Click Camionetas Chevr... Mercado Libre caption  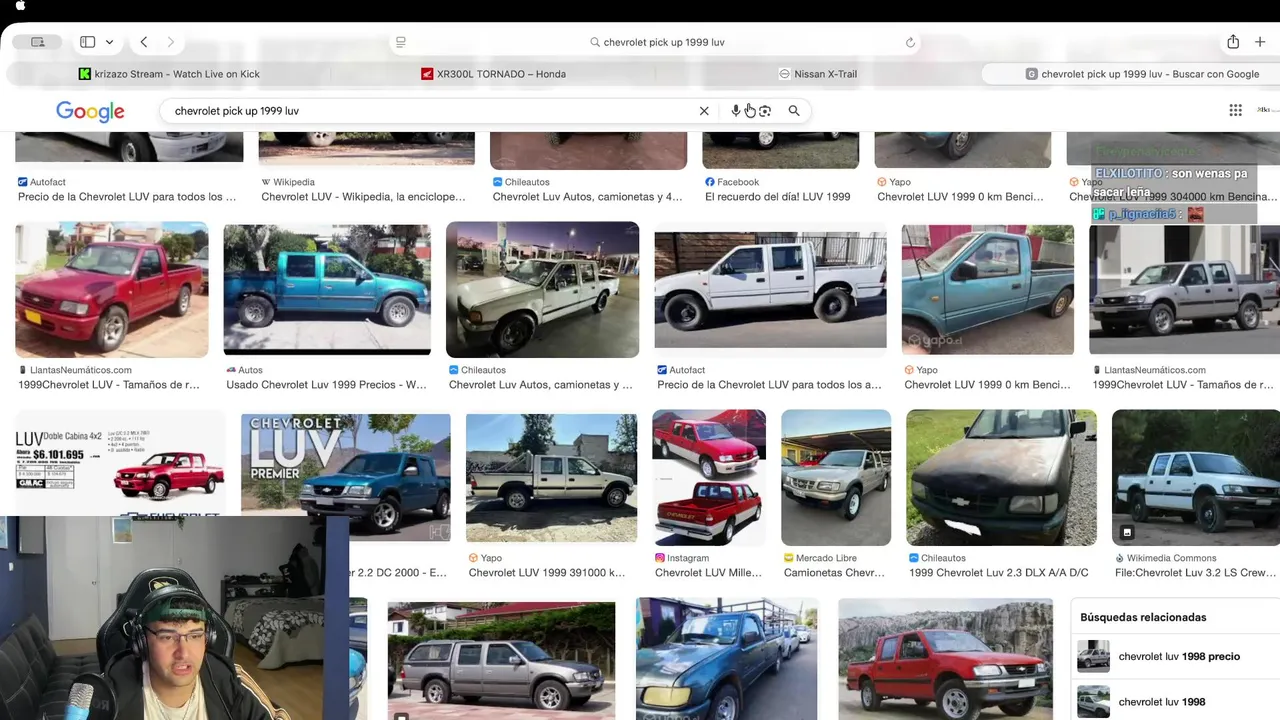(834, 573)
